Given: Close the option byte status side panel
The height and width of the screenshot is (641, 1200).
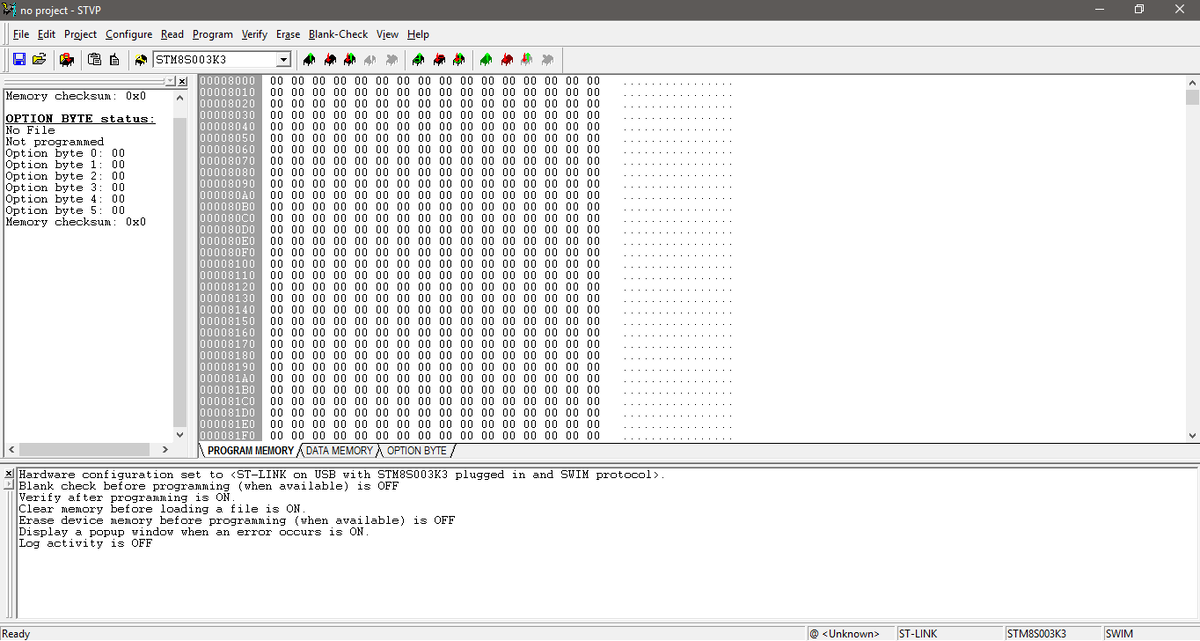Looking at the screenshot, I should (x=181, y=80).
